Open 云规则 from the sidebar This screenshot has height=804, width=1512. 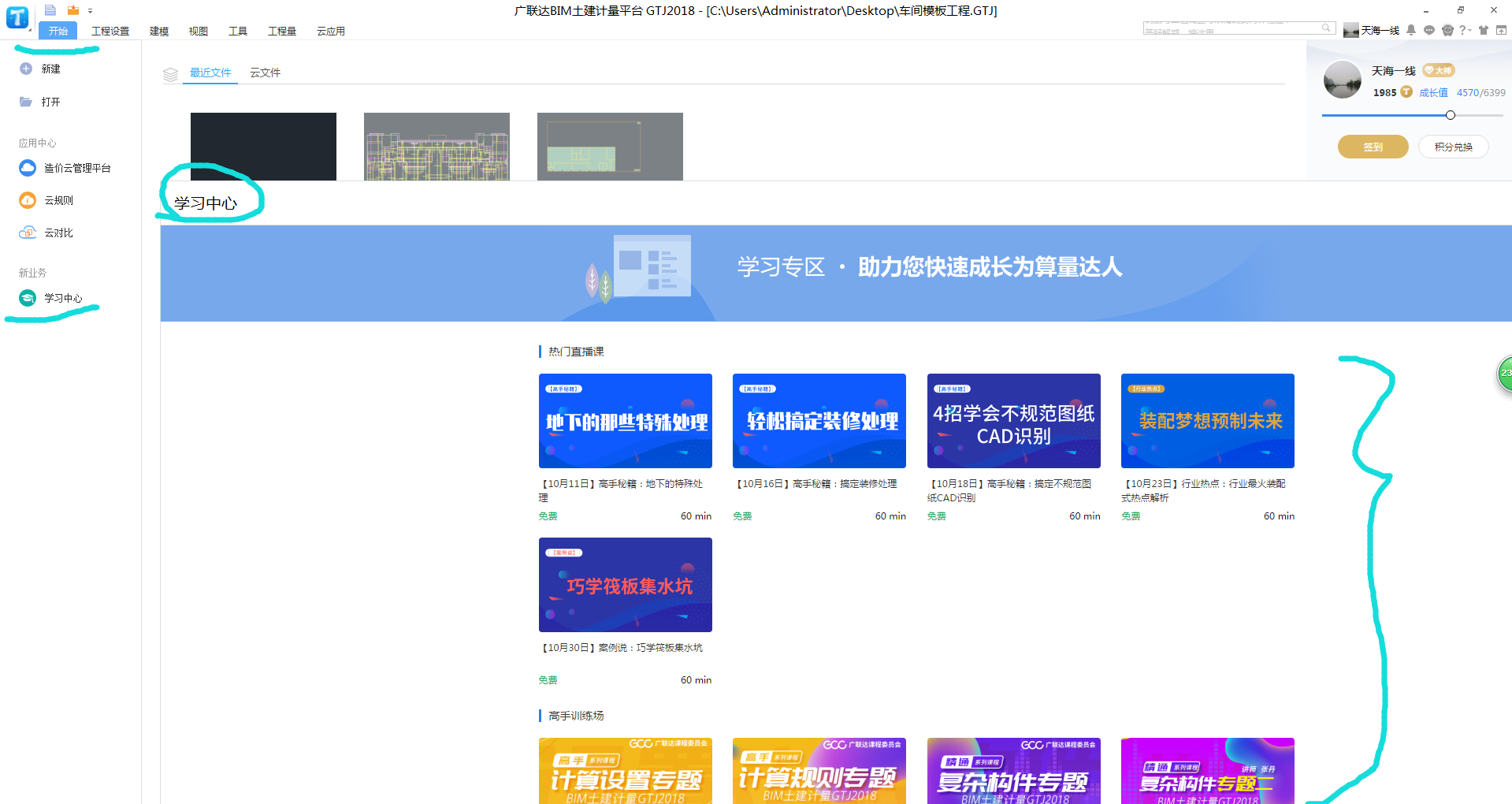tap(46, 200)
